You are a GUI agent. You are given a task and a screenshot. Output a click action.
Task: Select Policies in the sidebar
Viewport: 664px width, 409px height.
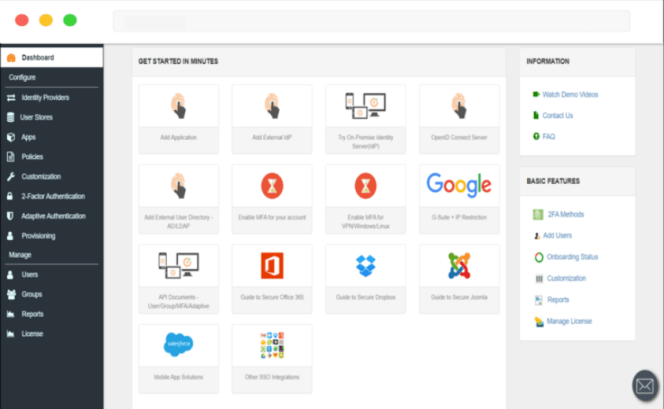coord(32,157)
